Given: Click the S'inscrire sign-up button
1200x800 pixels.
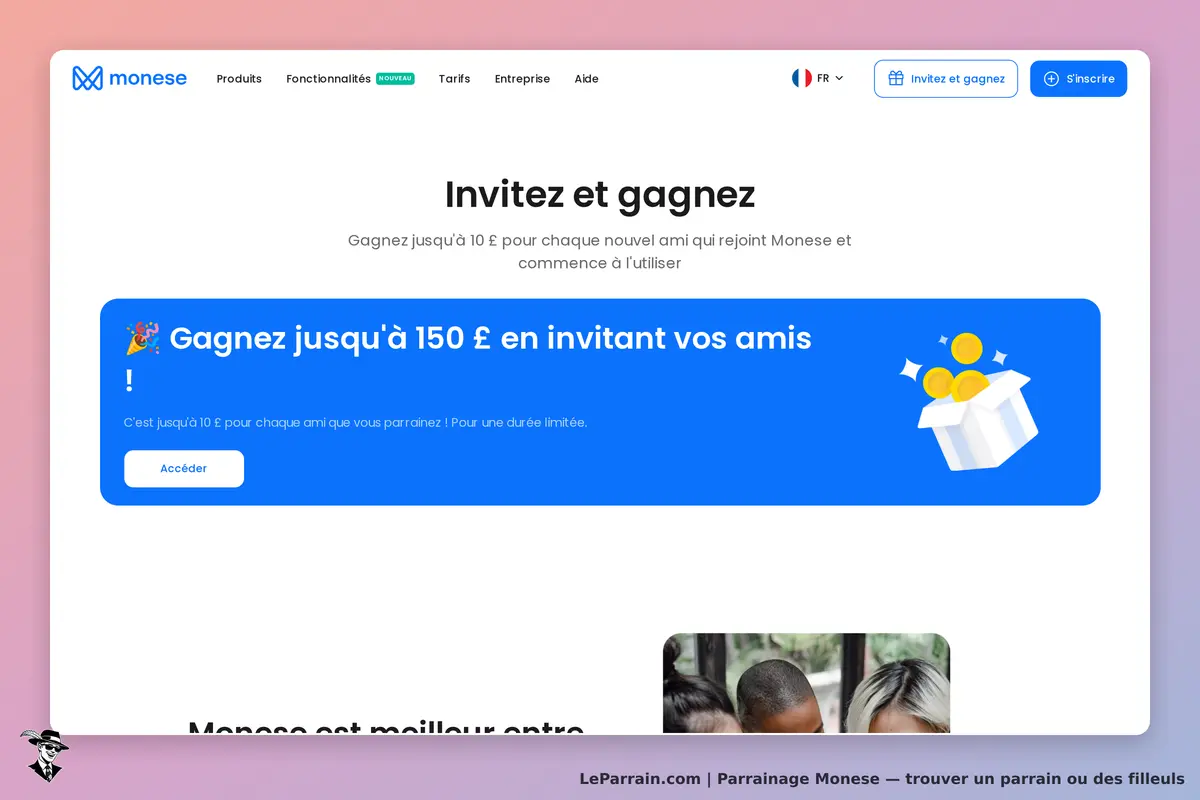Looking at the screenshot, I should (x=1078, y=79).
